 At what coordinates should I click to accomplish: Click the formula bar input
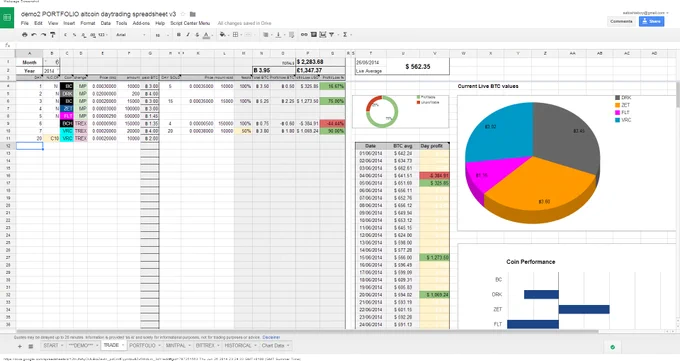347,45
